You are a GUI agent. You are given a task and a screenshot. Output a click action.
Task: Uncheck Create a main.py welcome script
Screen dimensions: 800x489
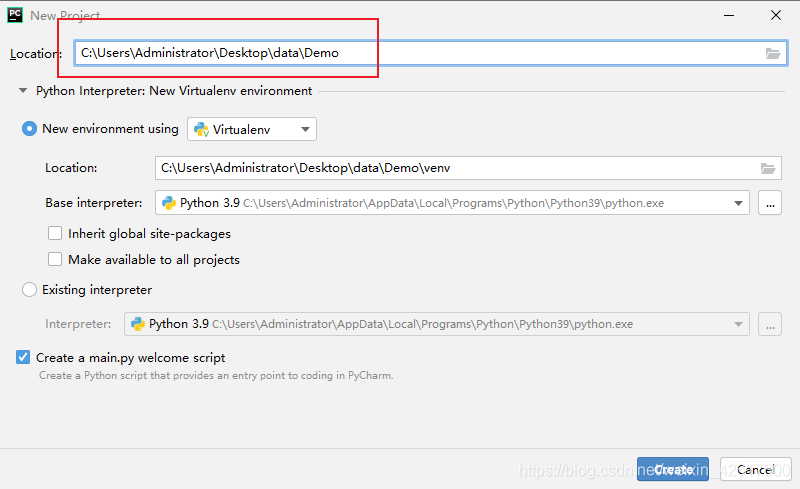[x=23, y=357]
